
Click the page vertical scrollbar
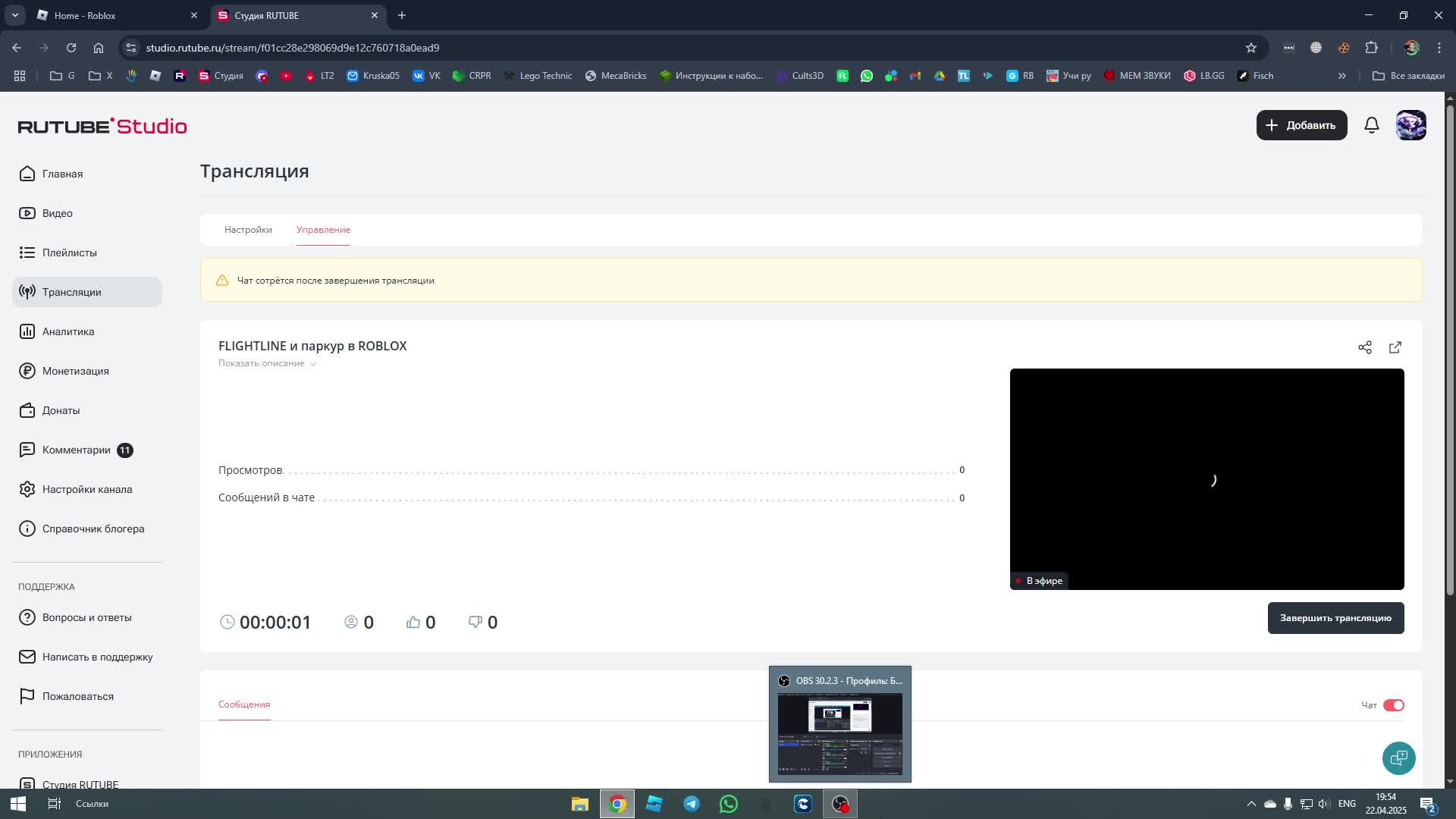coord(1450,349)
